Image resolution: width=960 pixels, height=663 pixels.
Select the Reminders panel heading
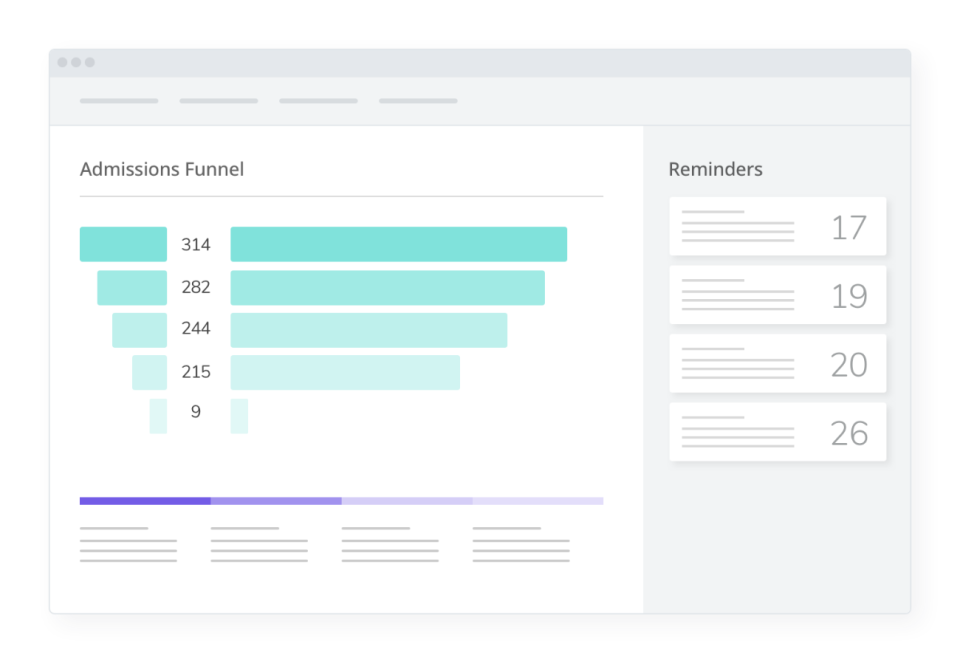(x=716, y=169)
